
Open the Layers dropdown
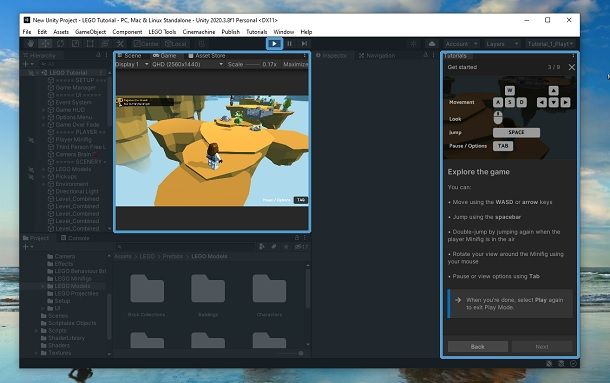(x=502, y=44)
